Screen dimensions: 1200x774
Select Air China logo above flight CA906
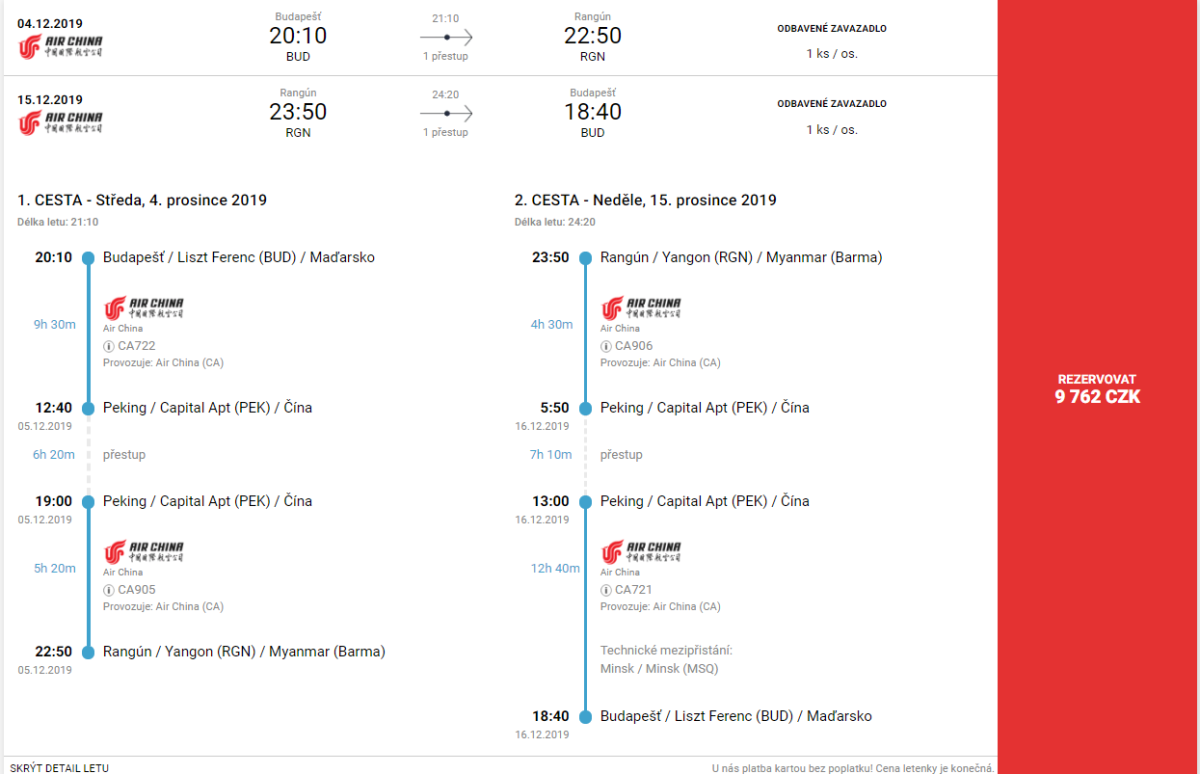[640, 307]
